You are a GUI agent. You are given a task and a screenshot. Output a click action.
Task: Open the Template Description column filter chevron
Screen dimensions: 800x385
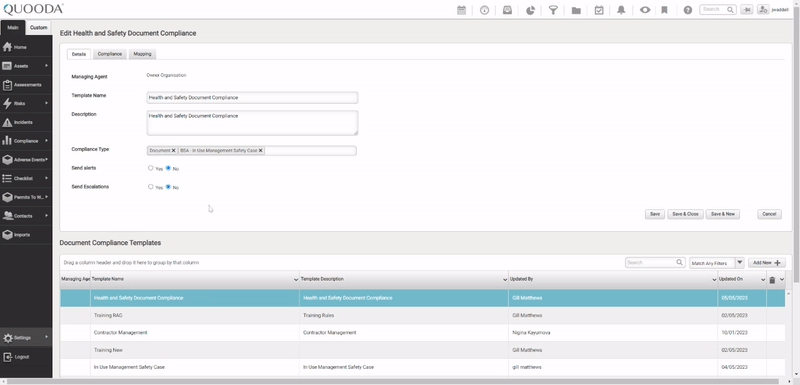point(505,279)
